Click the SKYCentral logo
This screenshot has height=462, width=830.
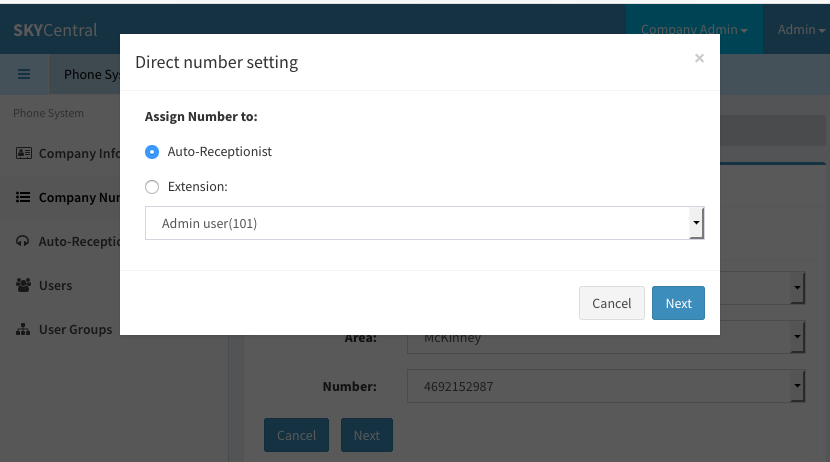(x=55, y=30)
